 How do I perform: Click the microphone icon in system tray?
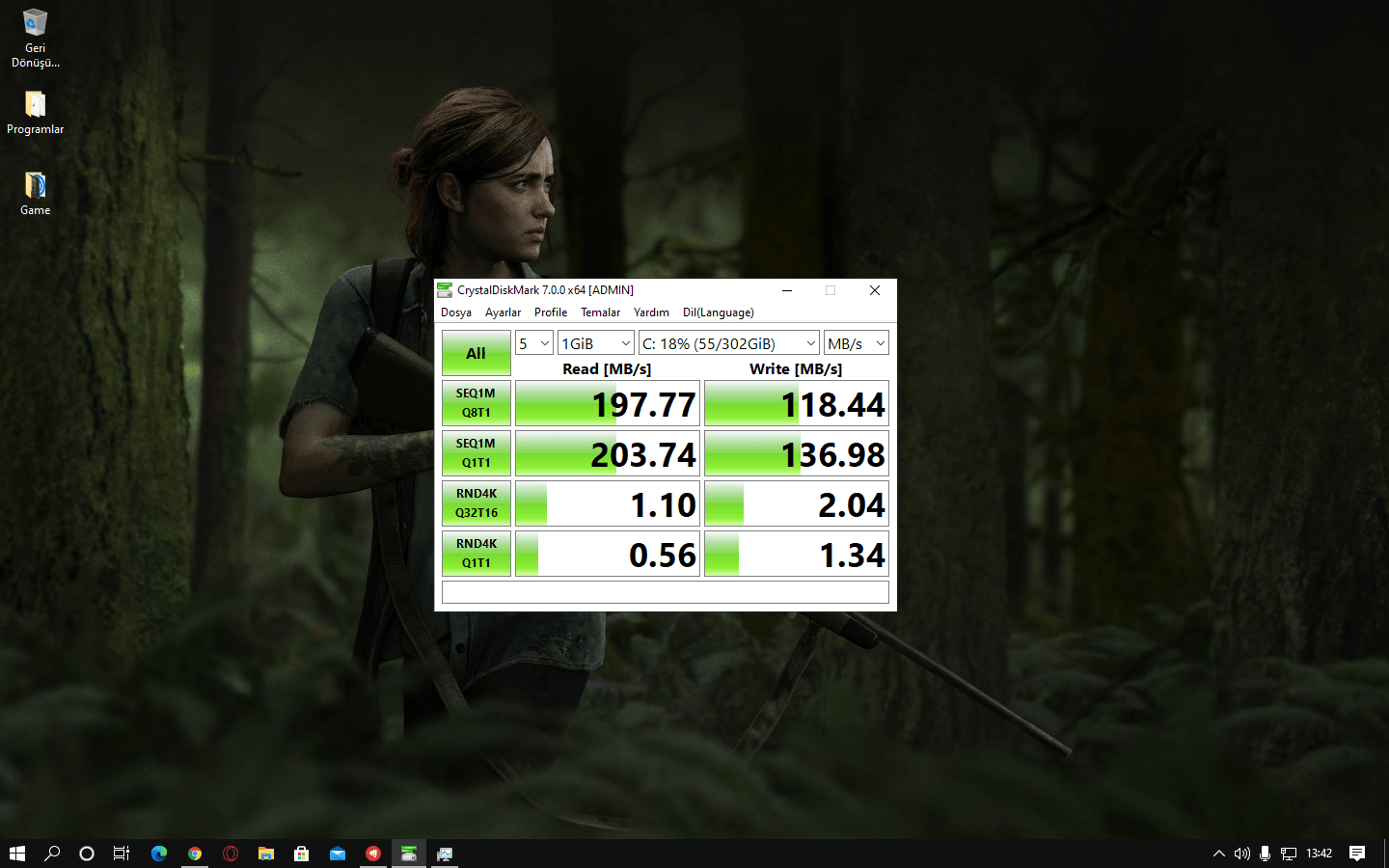point(1265,854)
